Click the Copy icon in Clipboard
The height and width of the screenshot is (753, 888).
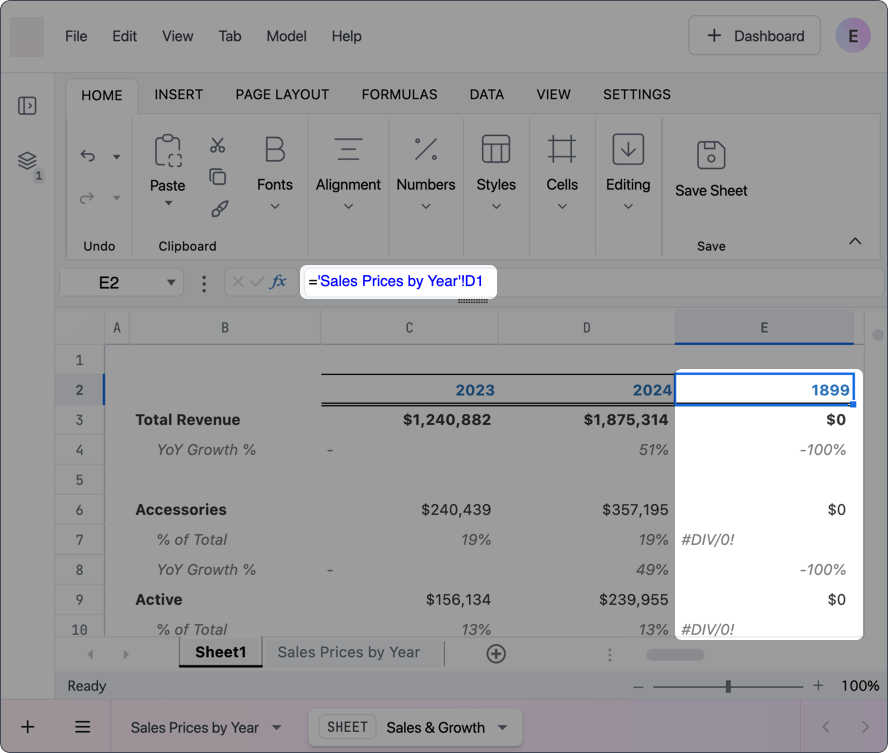(x=217, y=177)
